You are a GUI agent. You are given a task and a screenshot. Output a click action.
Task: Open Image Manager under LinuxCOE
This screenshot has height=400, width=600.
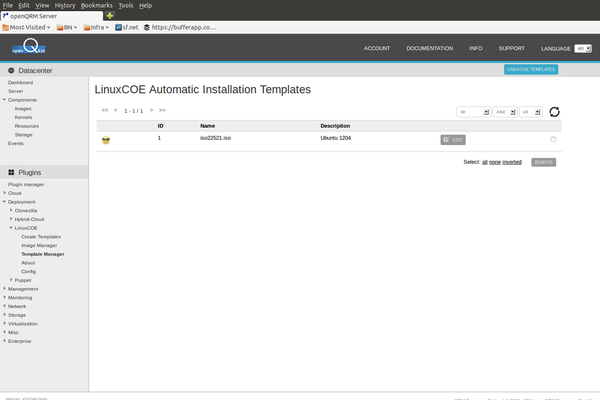click(x=39, y=245)
